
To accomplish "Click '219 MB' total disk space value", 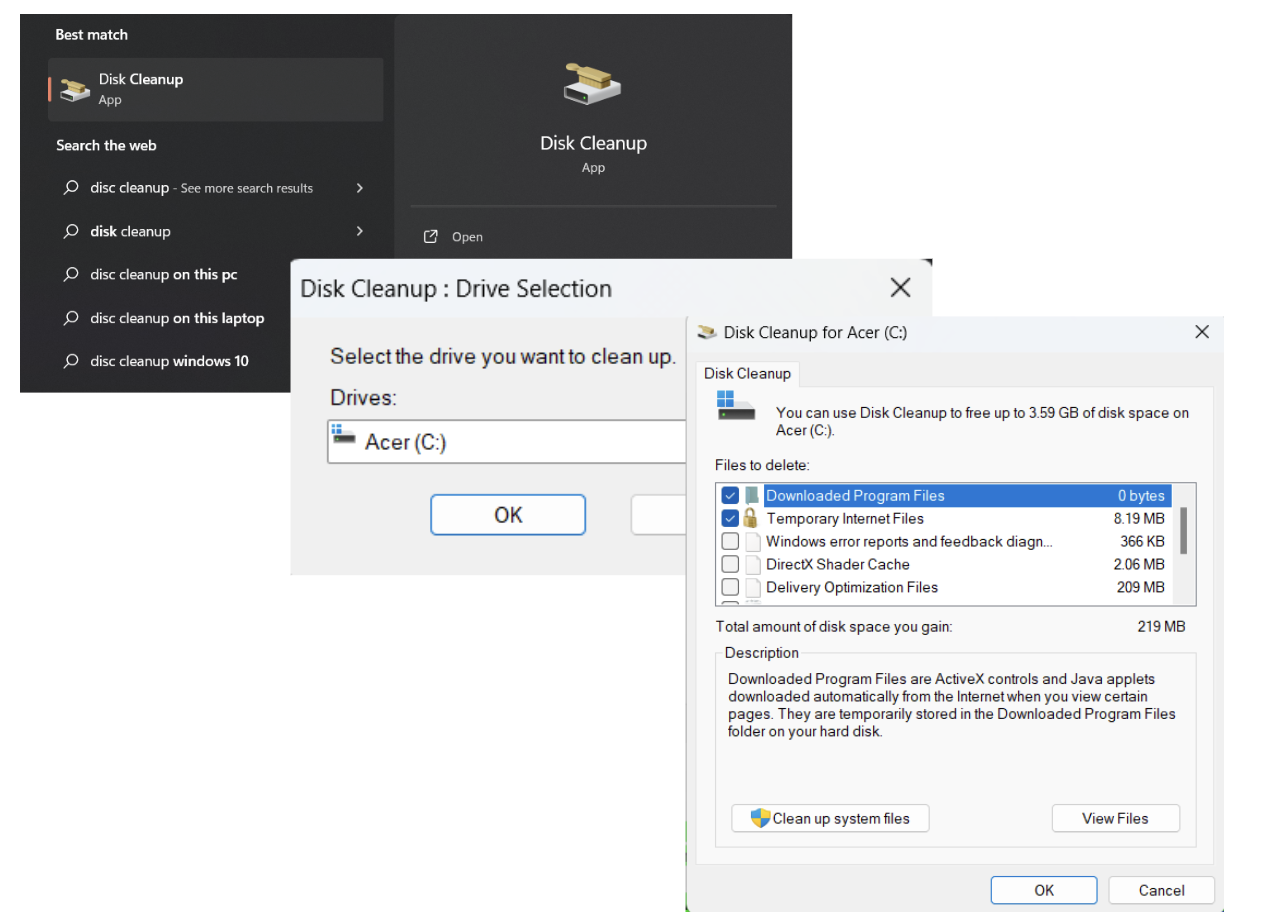I will (x=1161, y=626).
